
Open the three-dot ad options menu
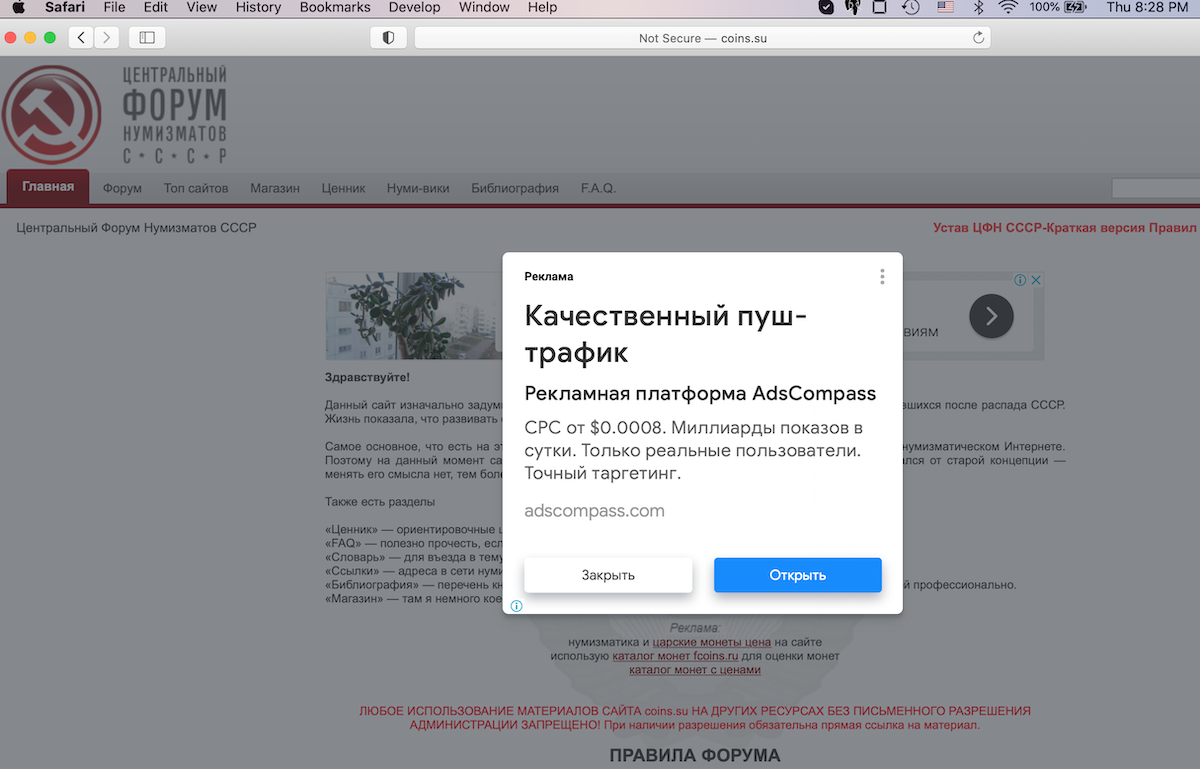click(882, 277)
